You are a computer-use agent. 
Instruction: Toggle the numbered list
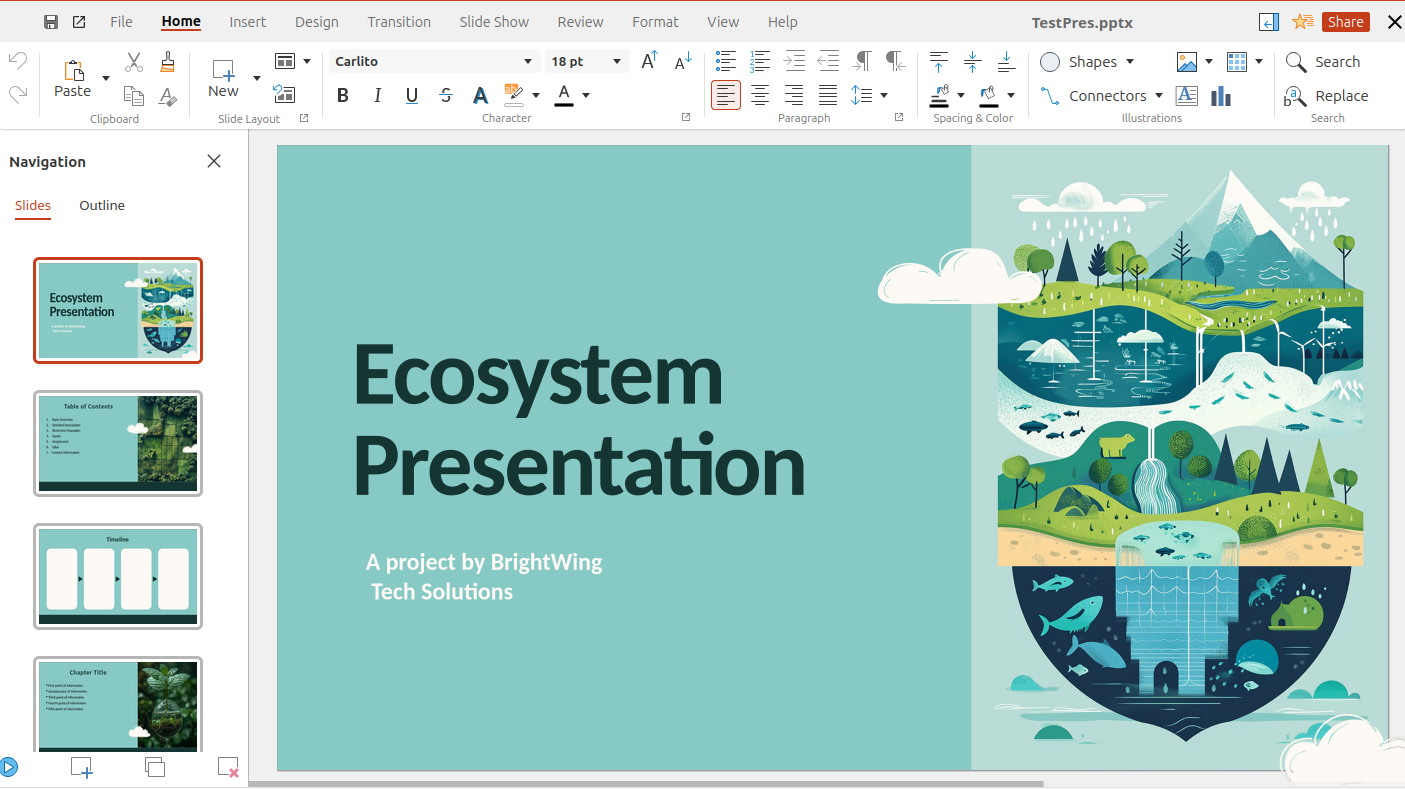pos(760,61)
